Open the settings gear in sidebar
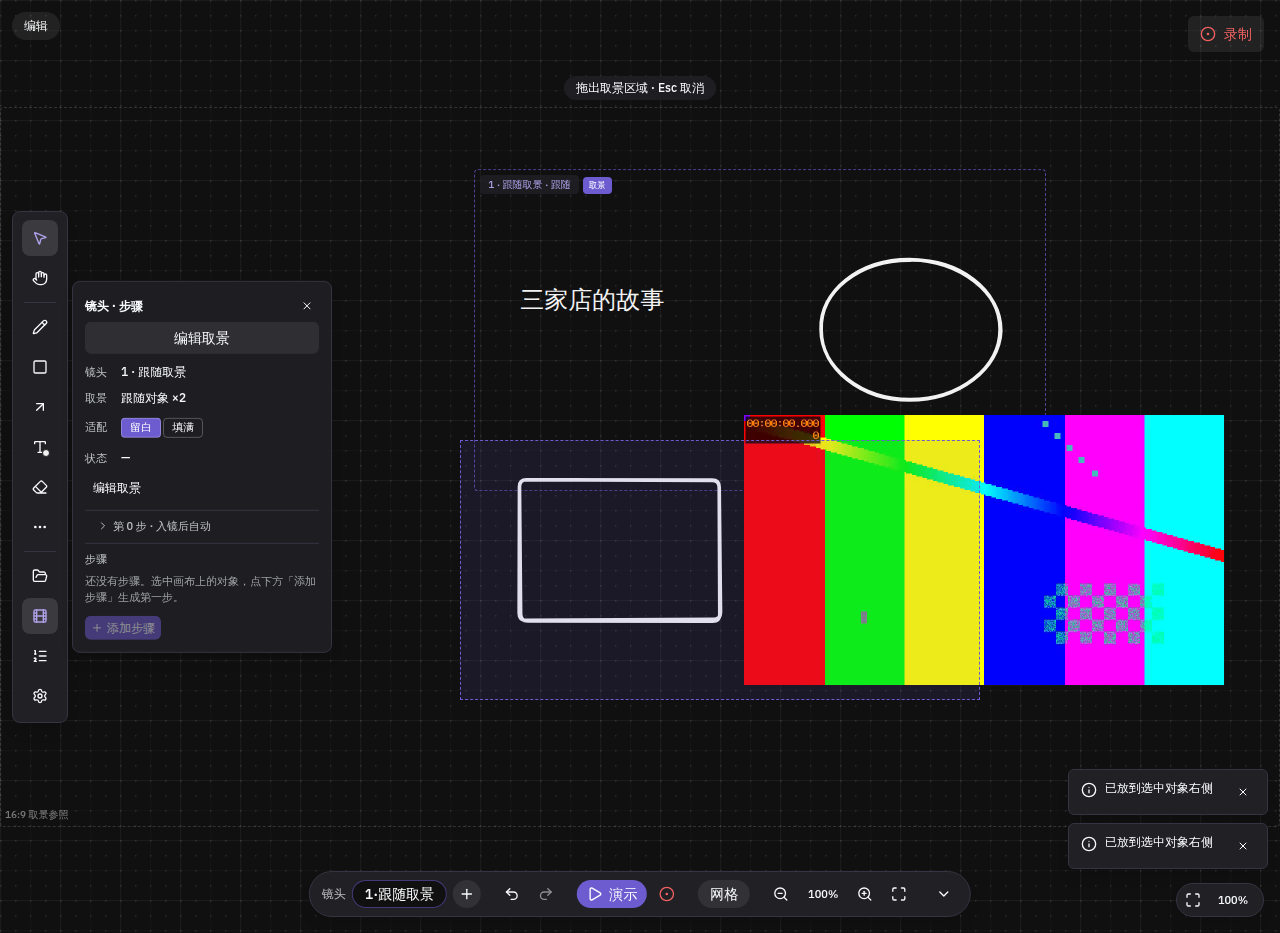This screenshot has height=933, width=1280. (x=40, y=696)
